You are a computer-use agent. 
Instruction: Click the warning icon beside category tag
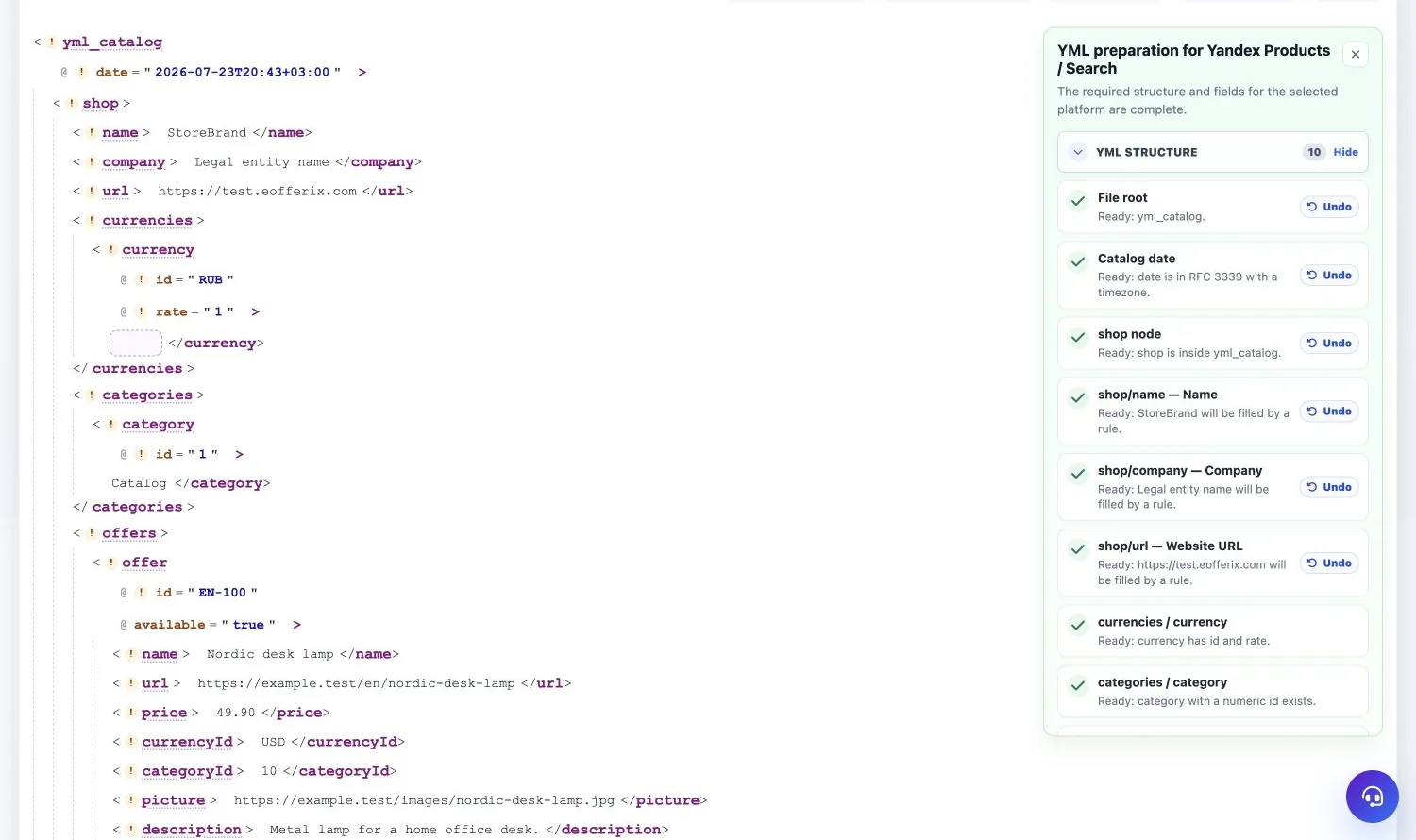click(x=111, y=424)
